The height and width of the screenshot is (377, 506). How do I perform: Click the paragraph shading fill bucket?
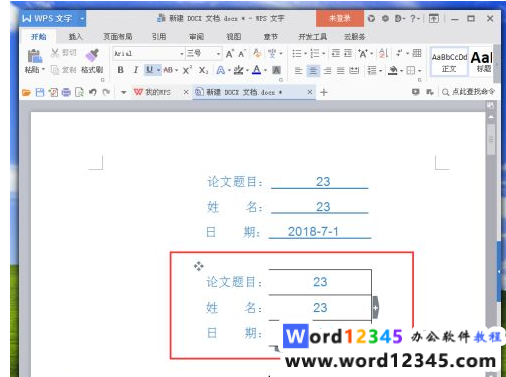[x=393, y=70]
